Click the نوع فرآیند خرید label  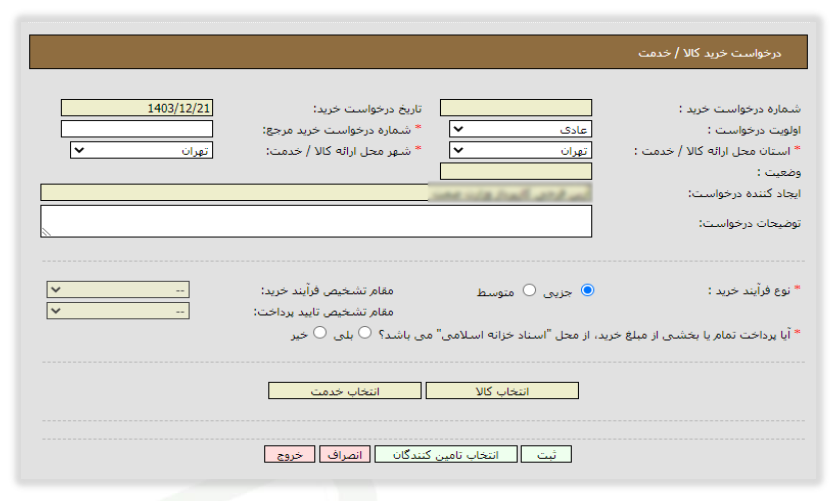coord(748,290)
